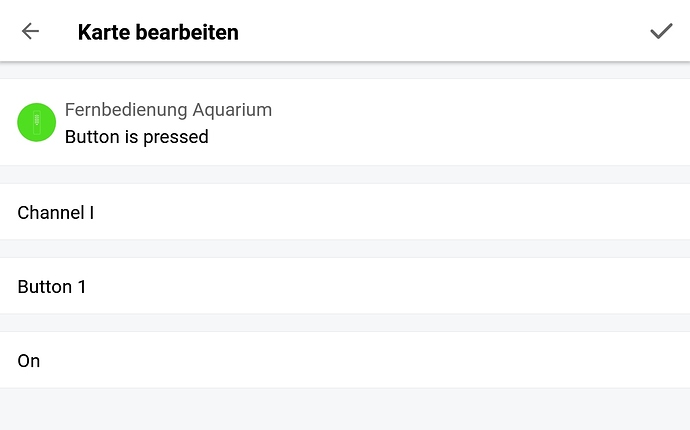Viewport: 690px width, 430px height.
Task: Go back using the left arrow
Action: (30, 31)
